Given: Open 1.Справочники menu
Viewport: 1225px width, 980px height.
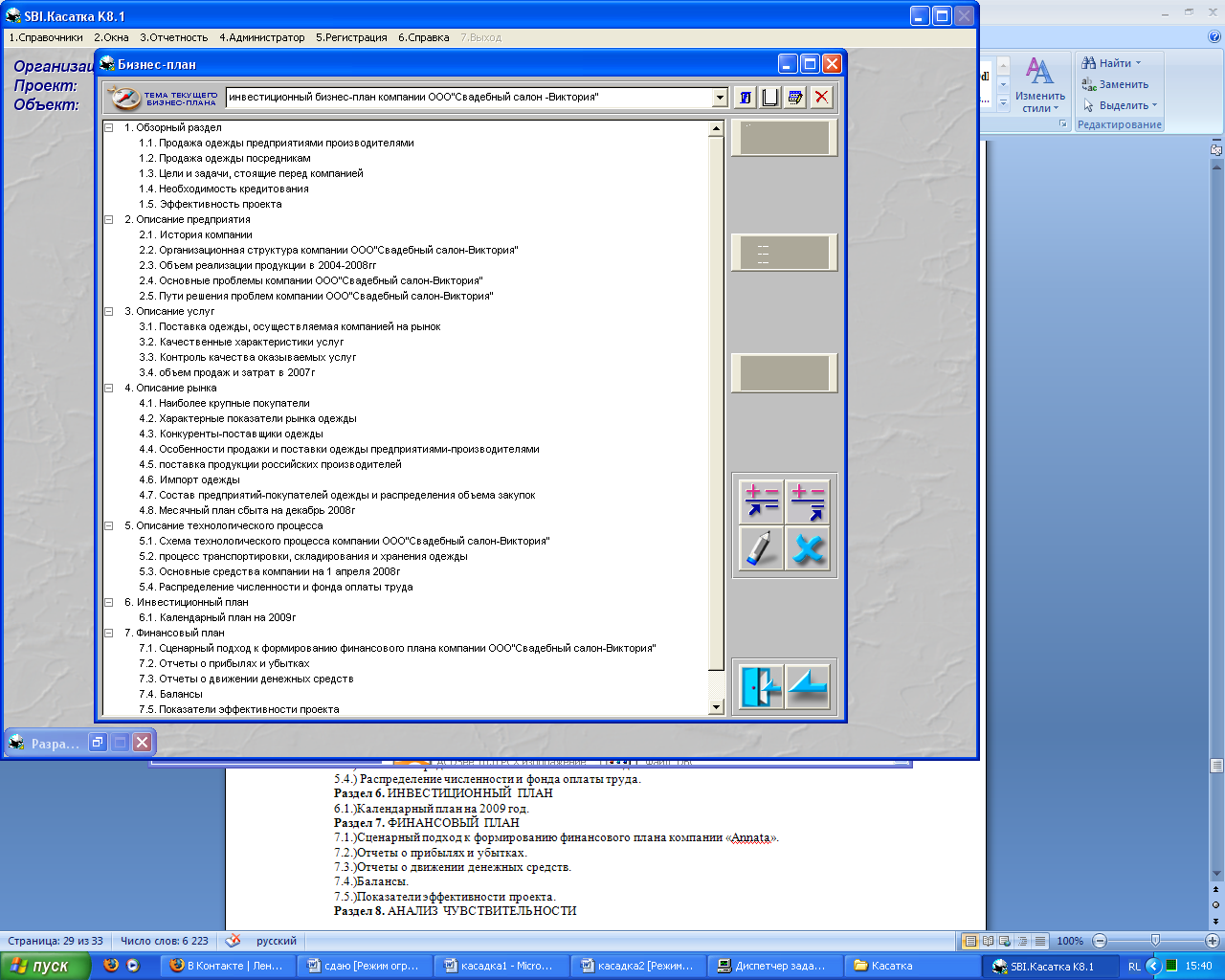Looking at the screenshot, I should click(46, 37).
